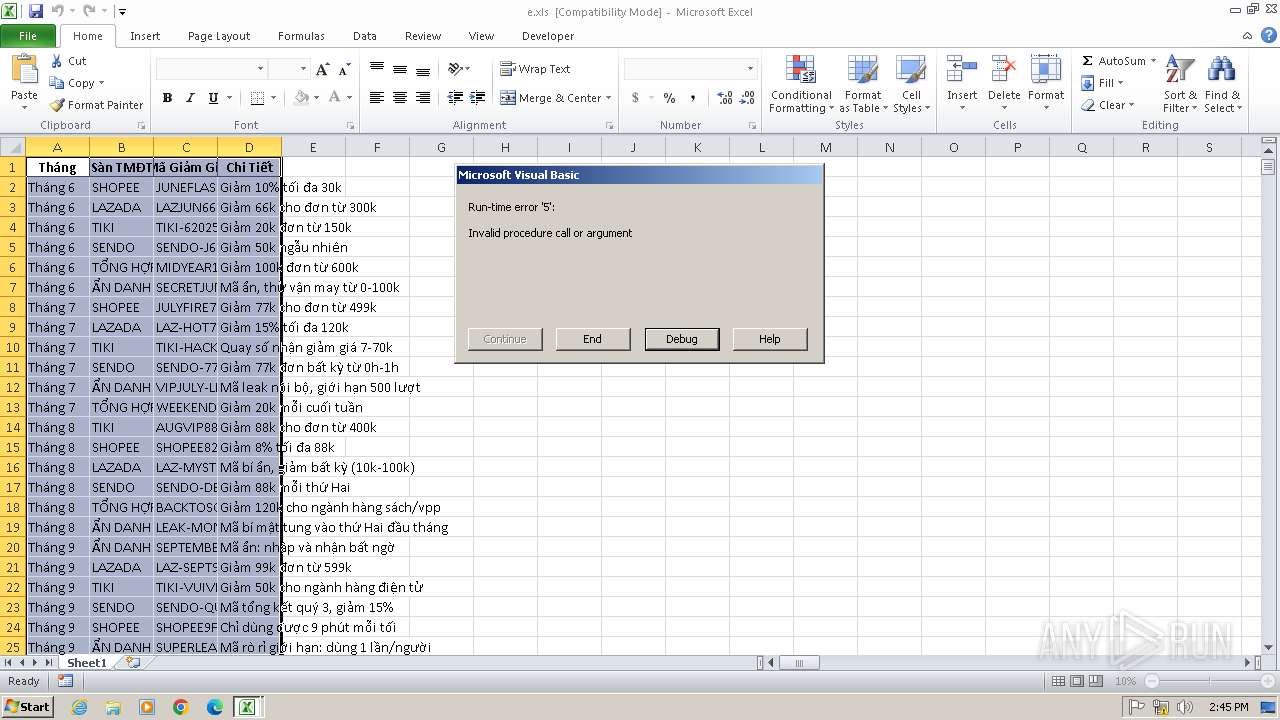The image size is (1280, 720).
Task: Select the Sheet1 worksheet tab
Action: (x=87, y=663)
